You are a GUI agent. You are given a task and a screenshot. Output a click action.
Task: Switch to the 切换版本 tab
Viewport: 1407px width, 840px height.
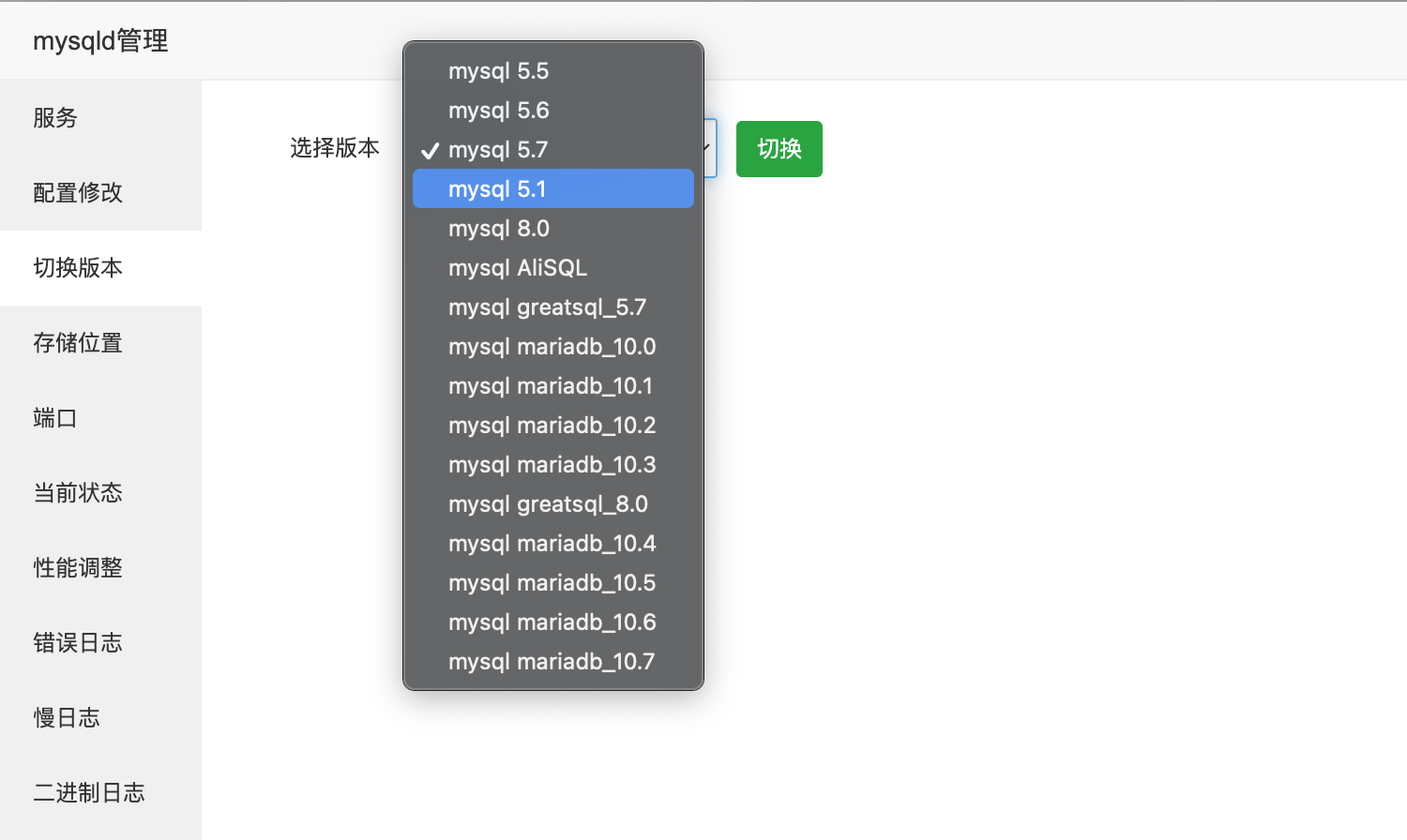click(100, 268)
